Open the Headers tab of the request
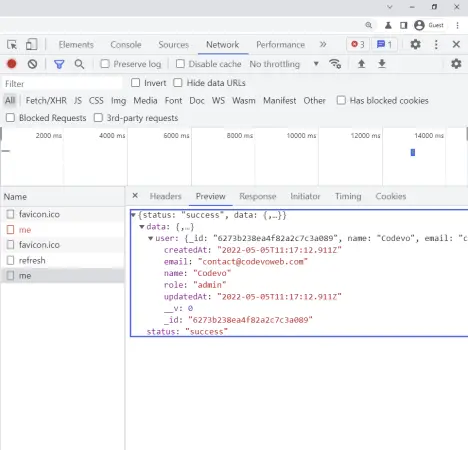This screenshot has width=468, height=450. 166,196
